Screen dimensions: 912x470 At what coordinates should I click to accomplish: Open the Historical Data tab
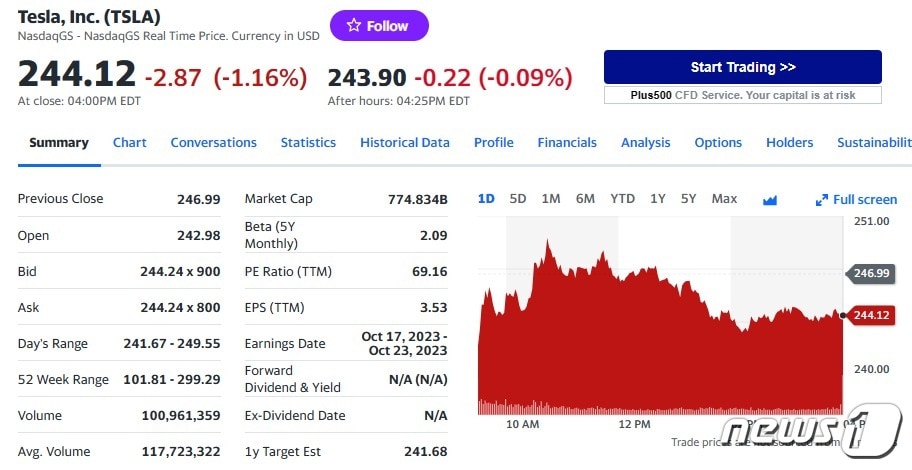(405, 143)
